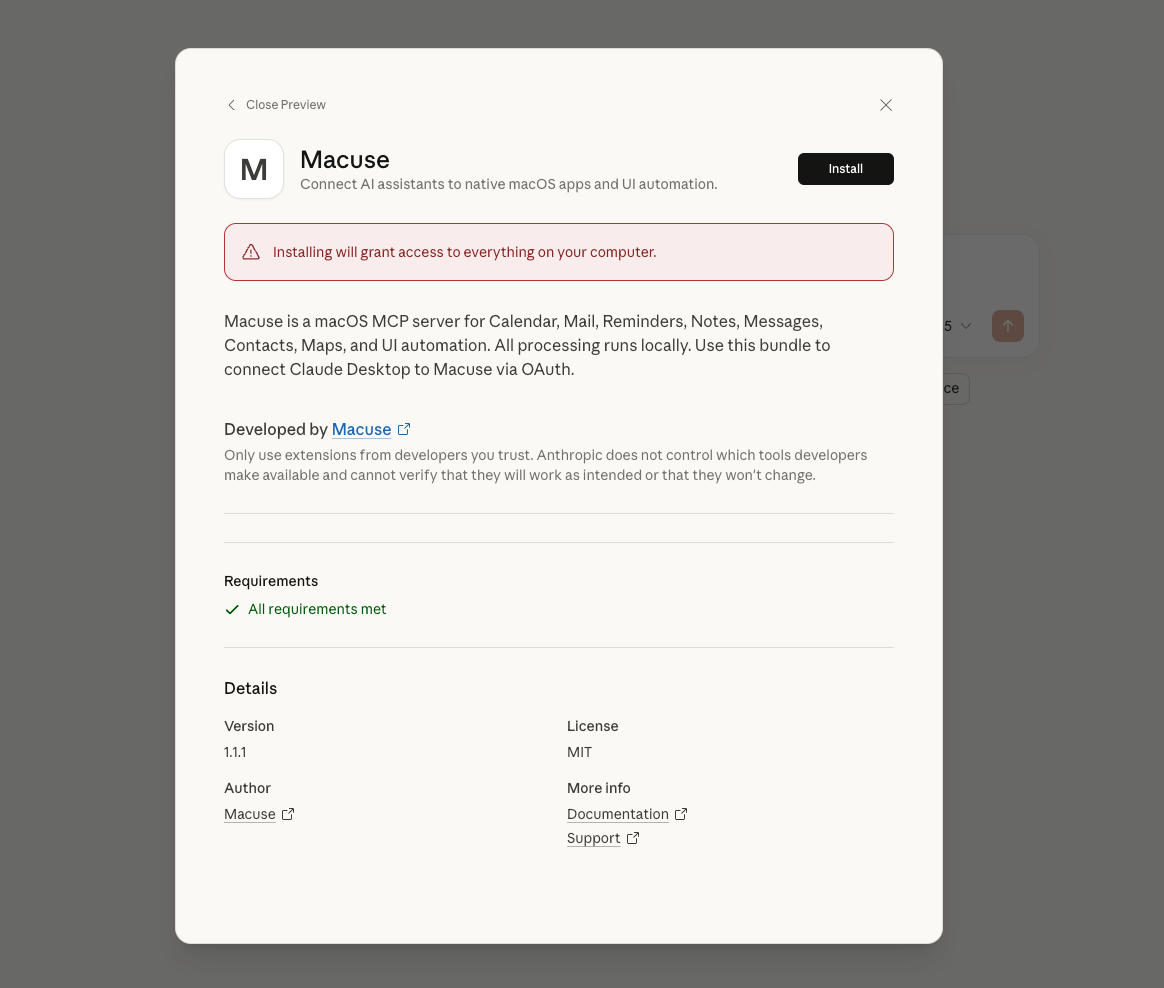Open the Macuse developer link
Viewport: 1164px width, 988px height.
pos(361,429)
